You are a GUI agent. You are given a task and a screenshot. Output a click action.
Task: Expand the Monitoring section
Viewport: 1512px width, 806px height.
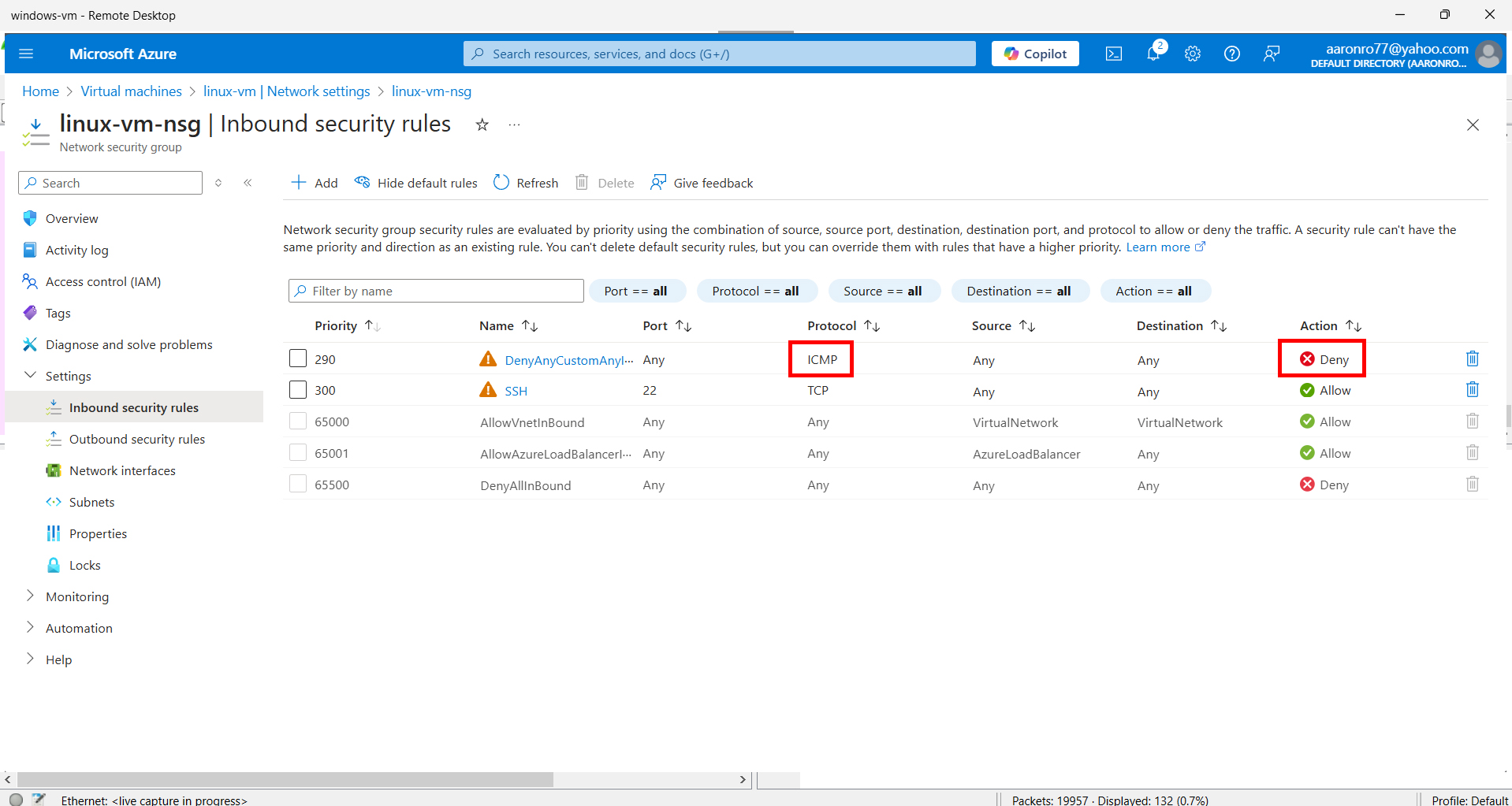(x=76, y=596)
